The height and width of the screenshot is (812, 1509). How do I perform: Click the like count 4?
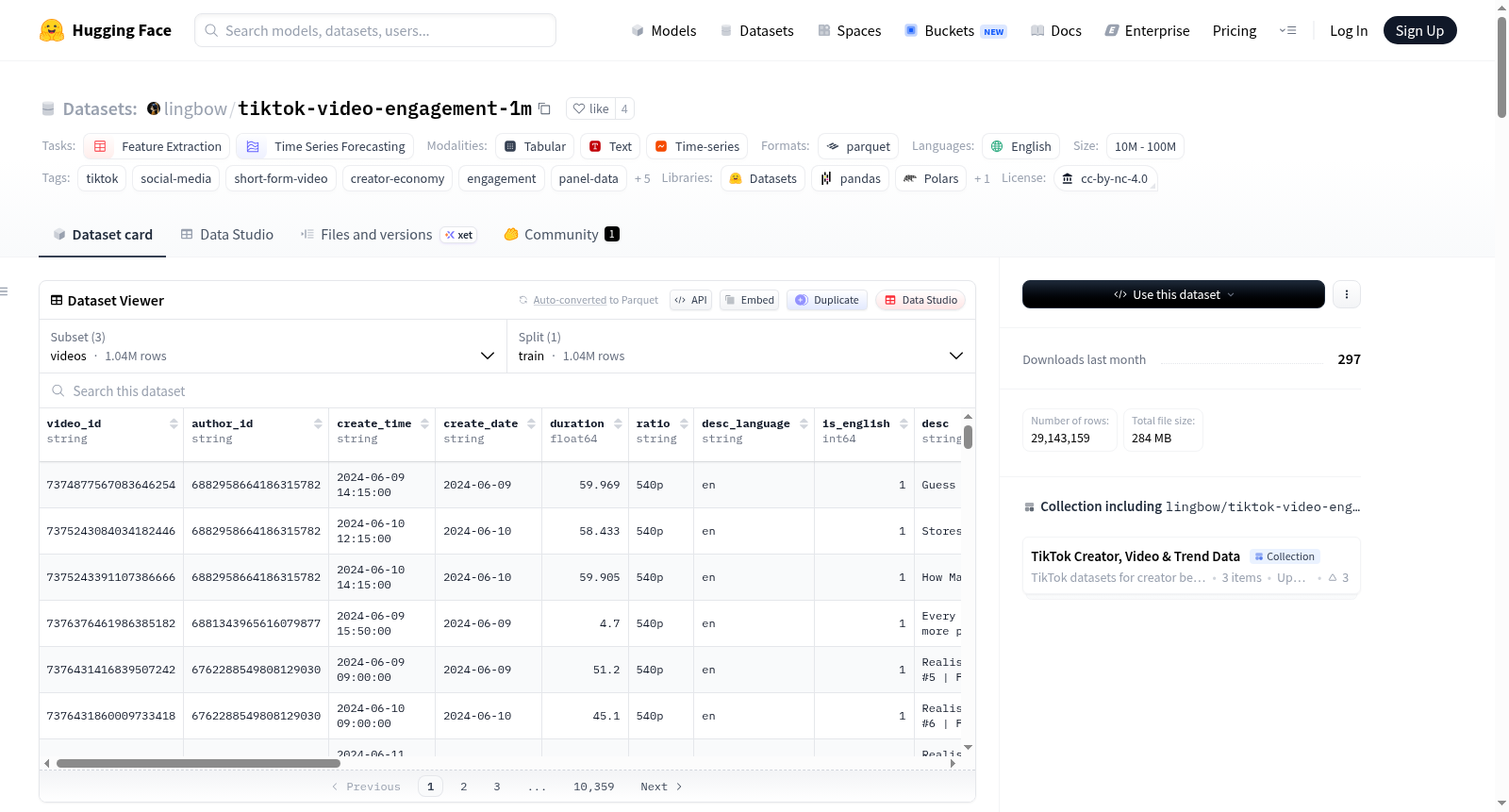pyautogui.click(x=624, y=108)
